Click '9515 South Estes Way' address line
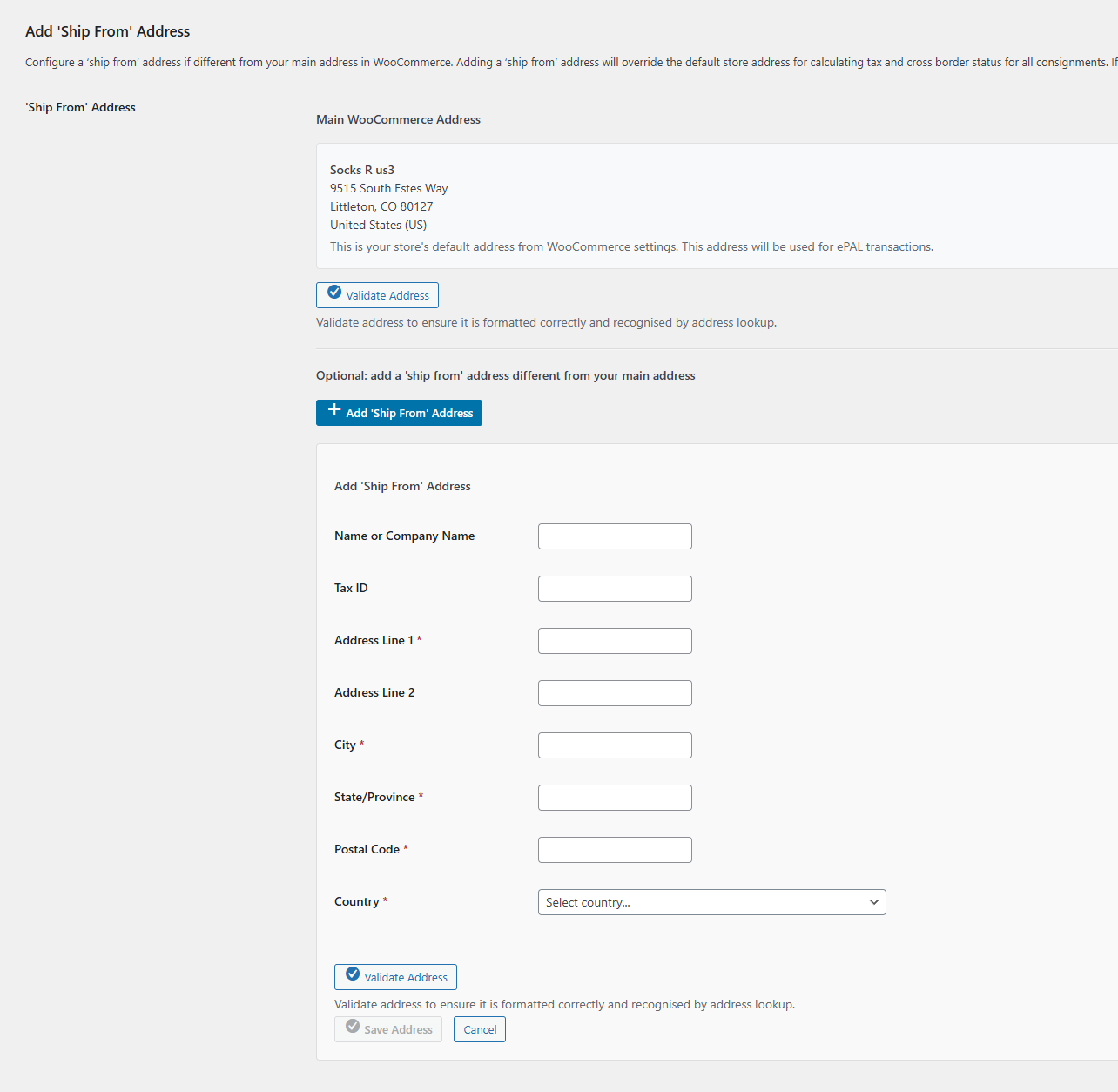Viewport: 1118px width, 1092px height. [389, 188]
